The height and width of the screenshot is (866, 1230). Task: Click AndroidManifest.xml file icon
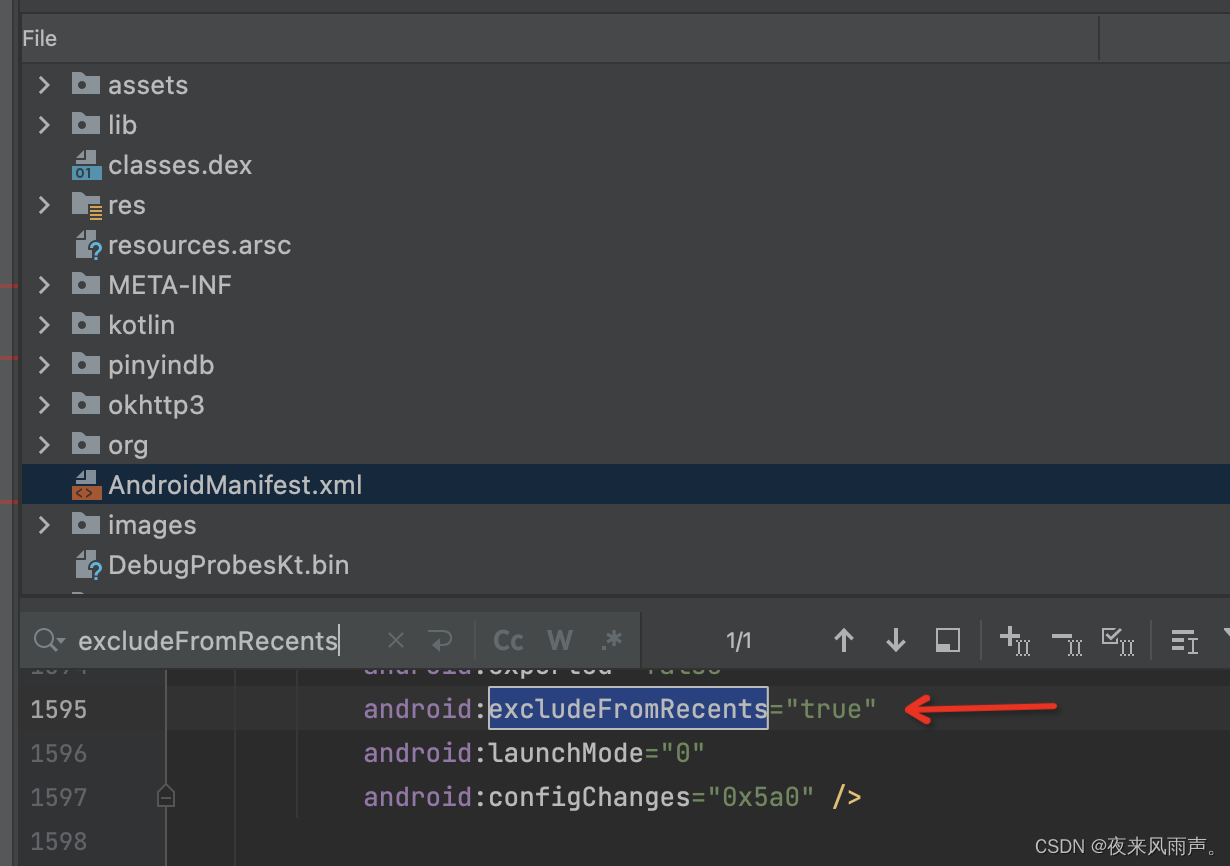pyautogui.click(x=87, y=485)
